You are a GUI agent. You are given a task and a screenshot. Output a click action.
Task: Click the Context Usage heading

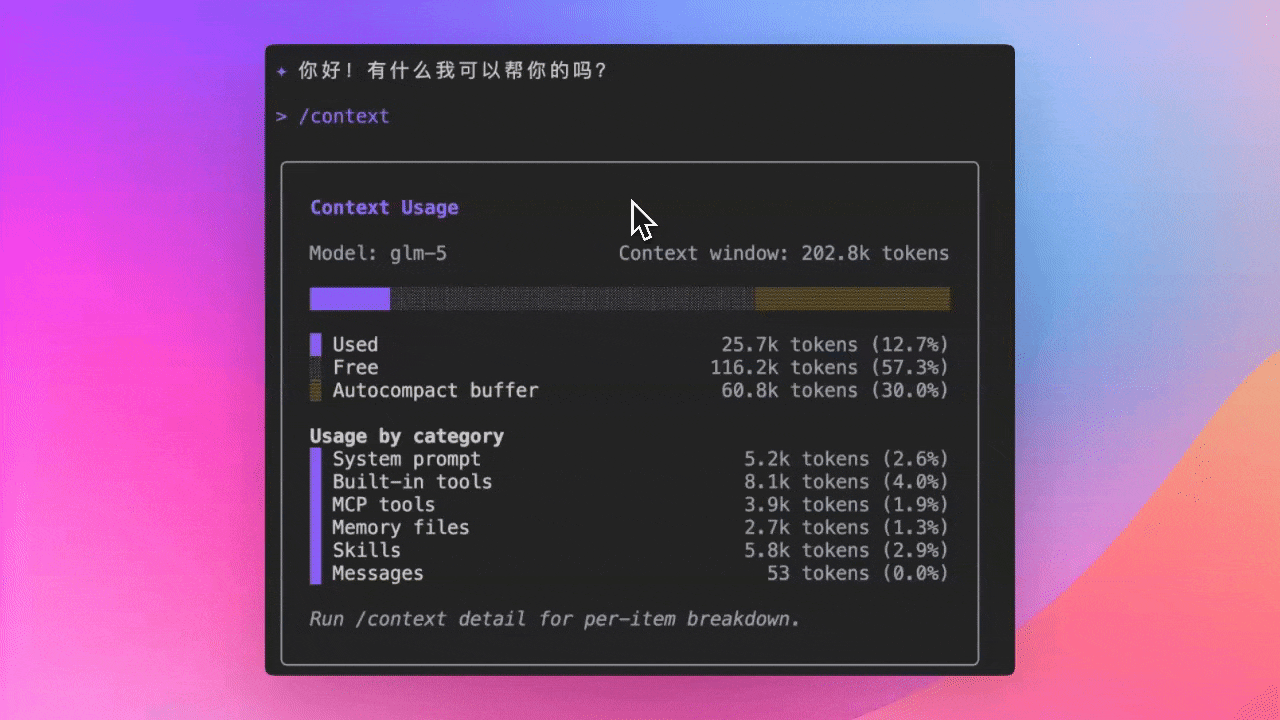[384, 207]
